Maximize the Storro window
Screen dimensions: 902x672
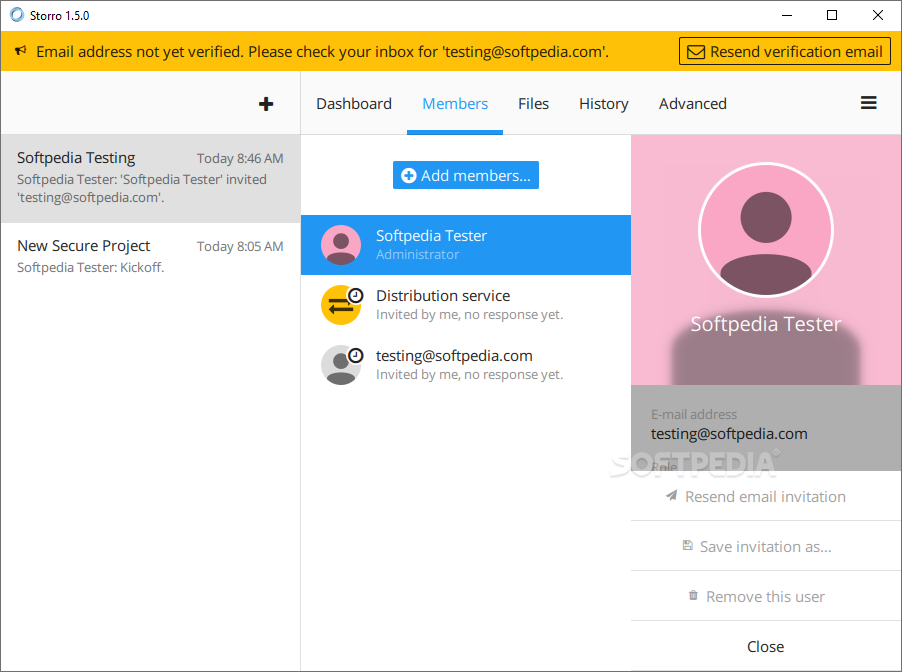tap(832, 16)
